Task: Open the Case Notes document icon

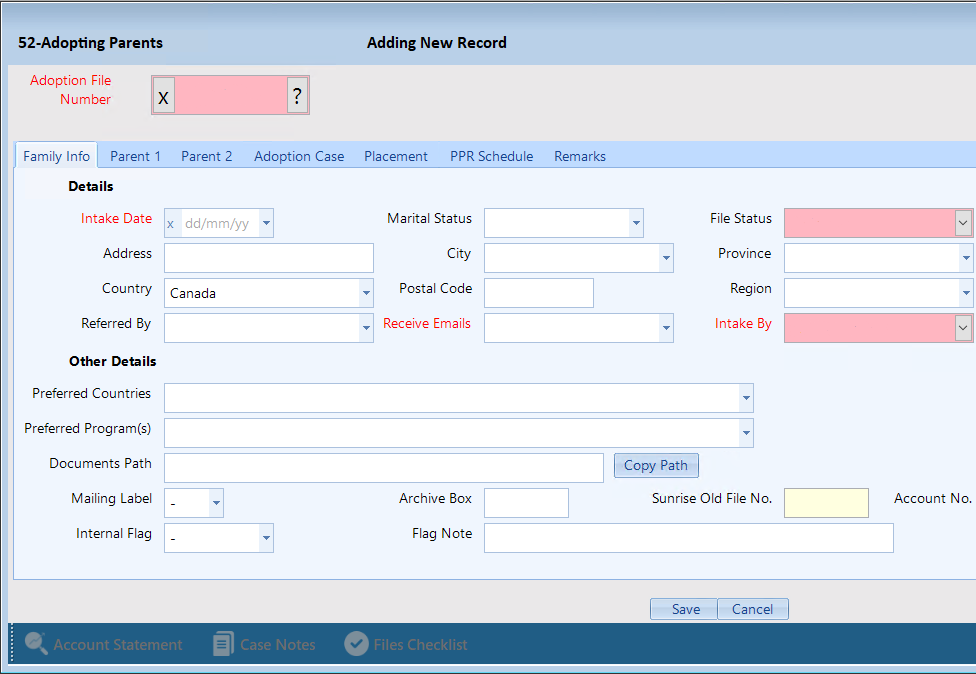Action: pos(223,644)
